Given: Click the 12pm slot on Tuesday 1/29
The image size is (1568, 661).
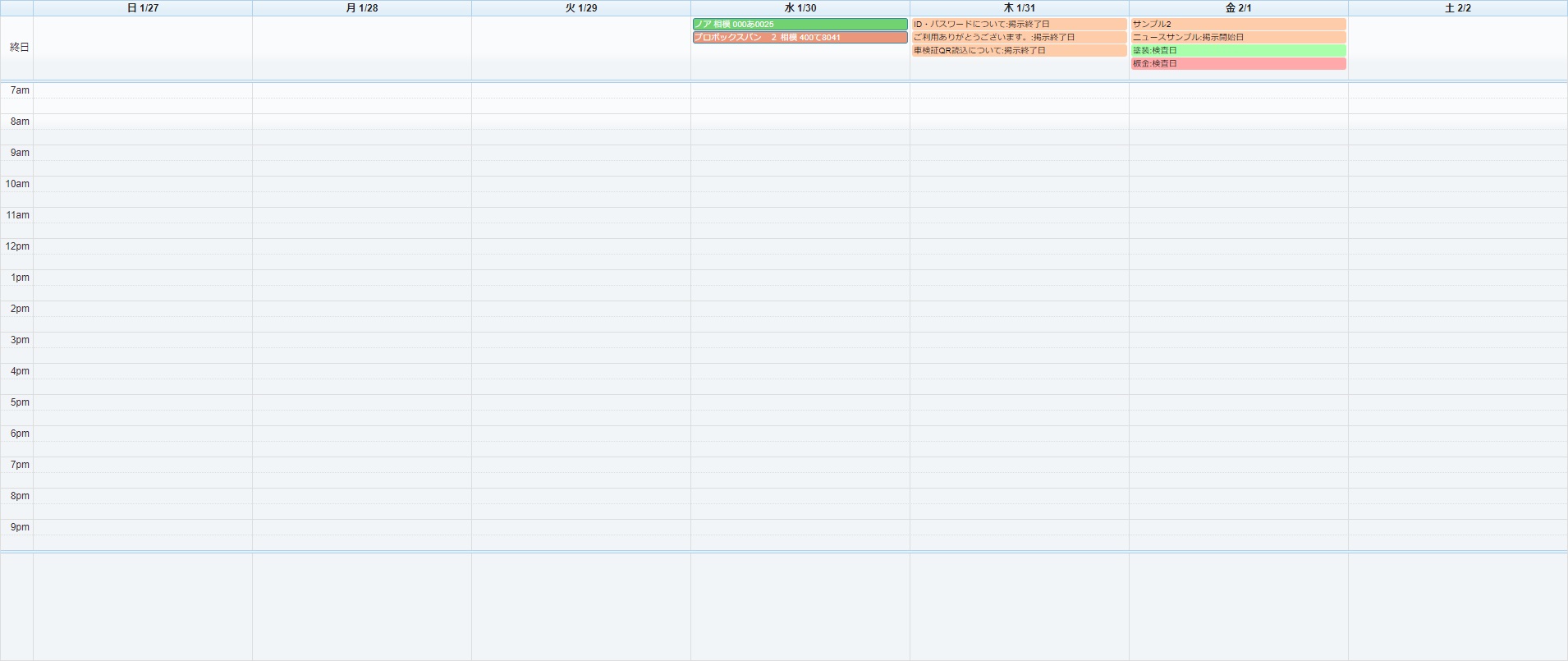Looking at the screenshot, I should (581, 246).
